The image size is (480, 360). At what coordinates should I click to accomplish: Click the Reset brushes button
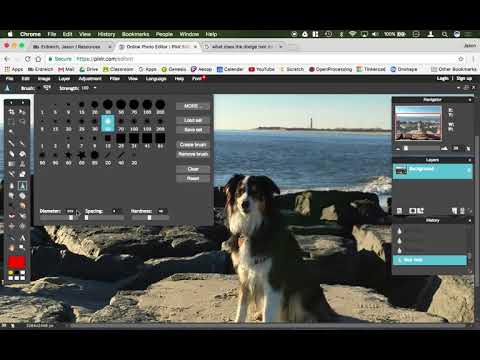click(x=193, y=179)
